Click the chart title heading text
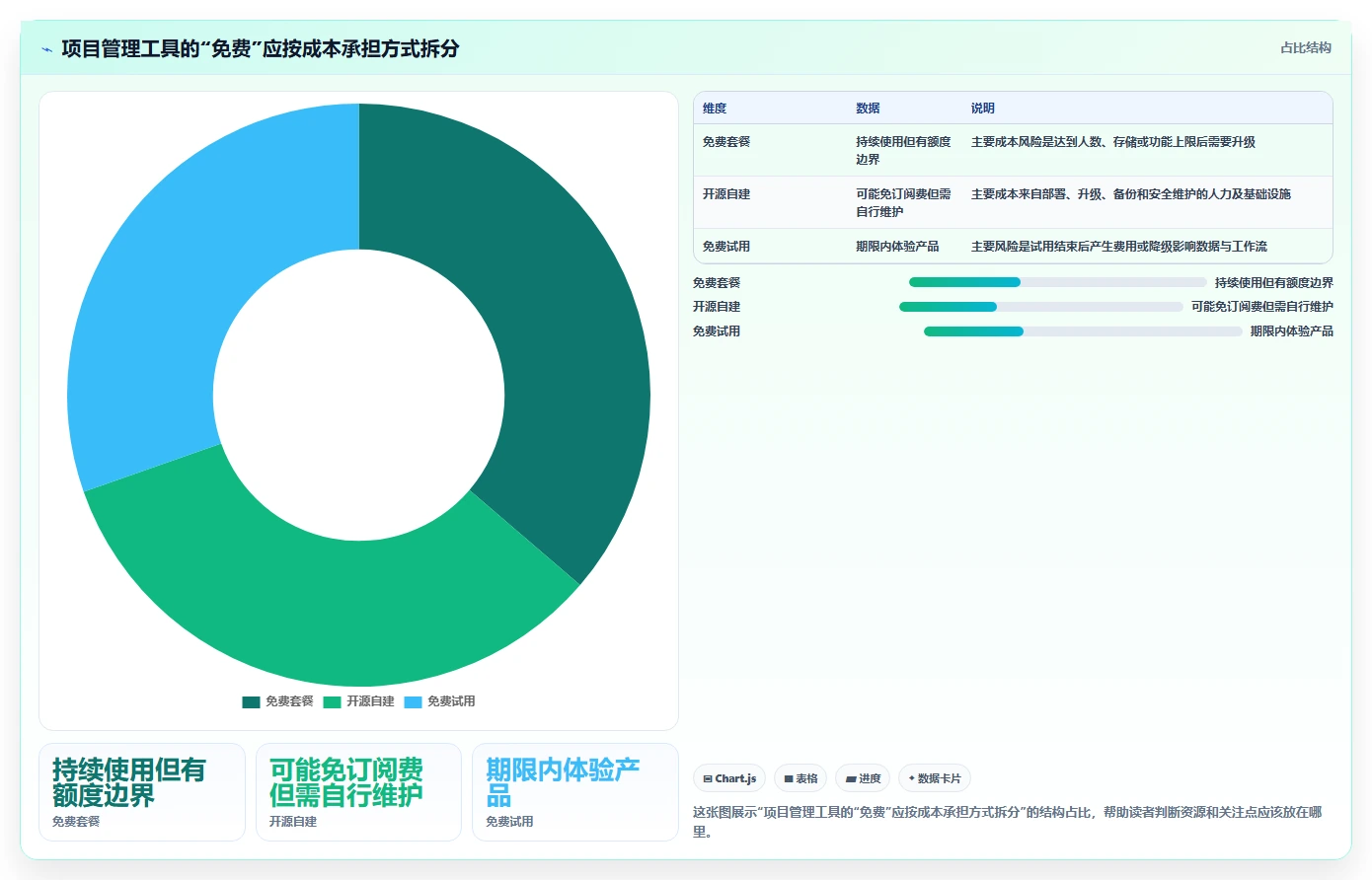 pos(261,49)
